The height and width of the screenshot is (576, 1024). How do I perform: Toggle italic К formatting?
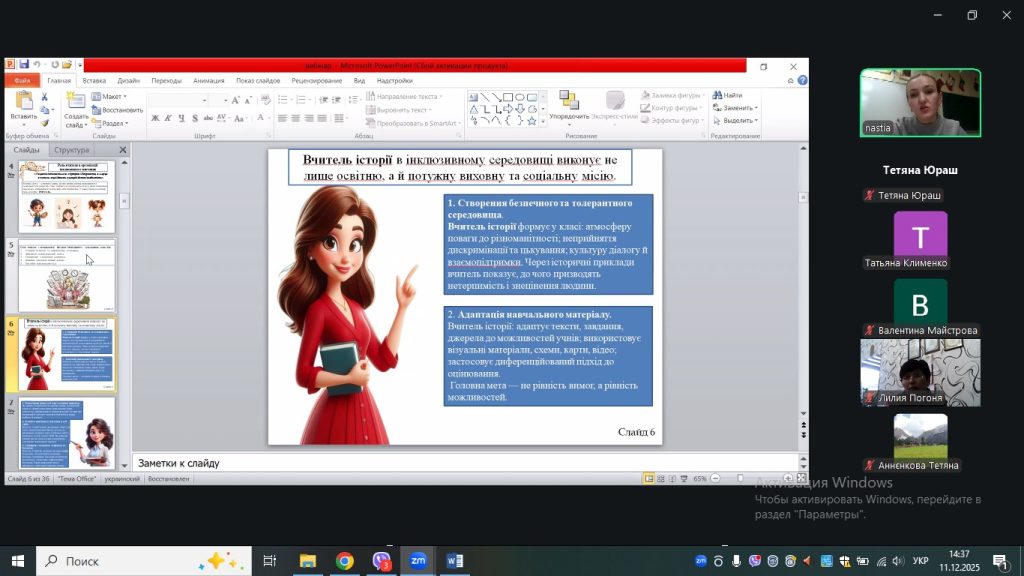coord(169,118)
